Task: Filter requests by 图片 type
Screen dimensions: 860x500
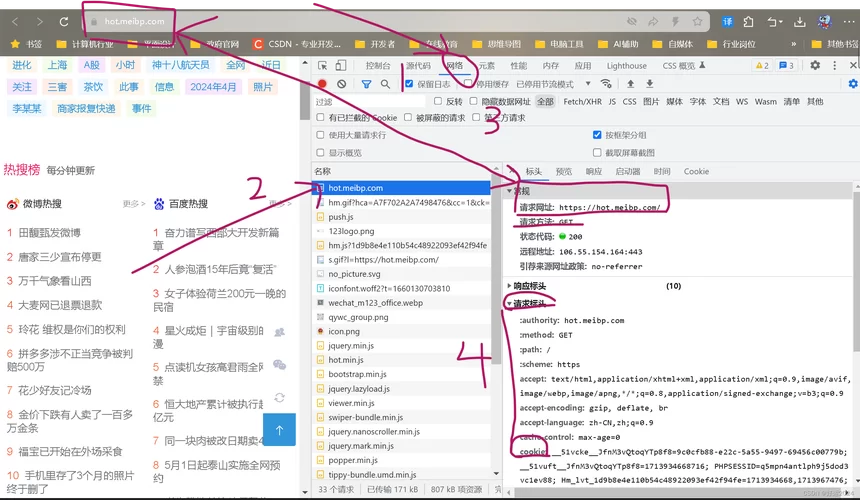Action: 651,101
